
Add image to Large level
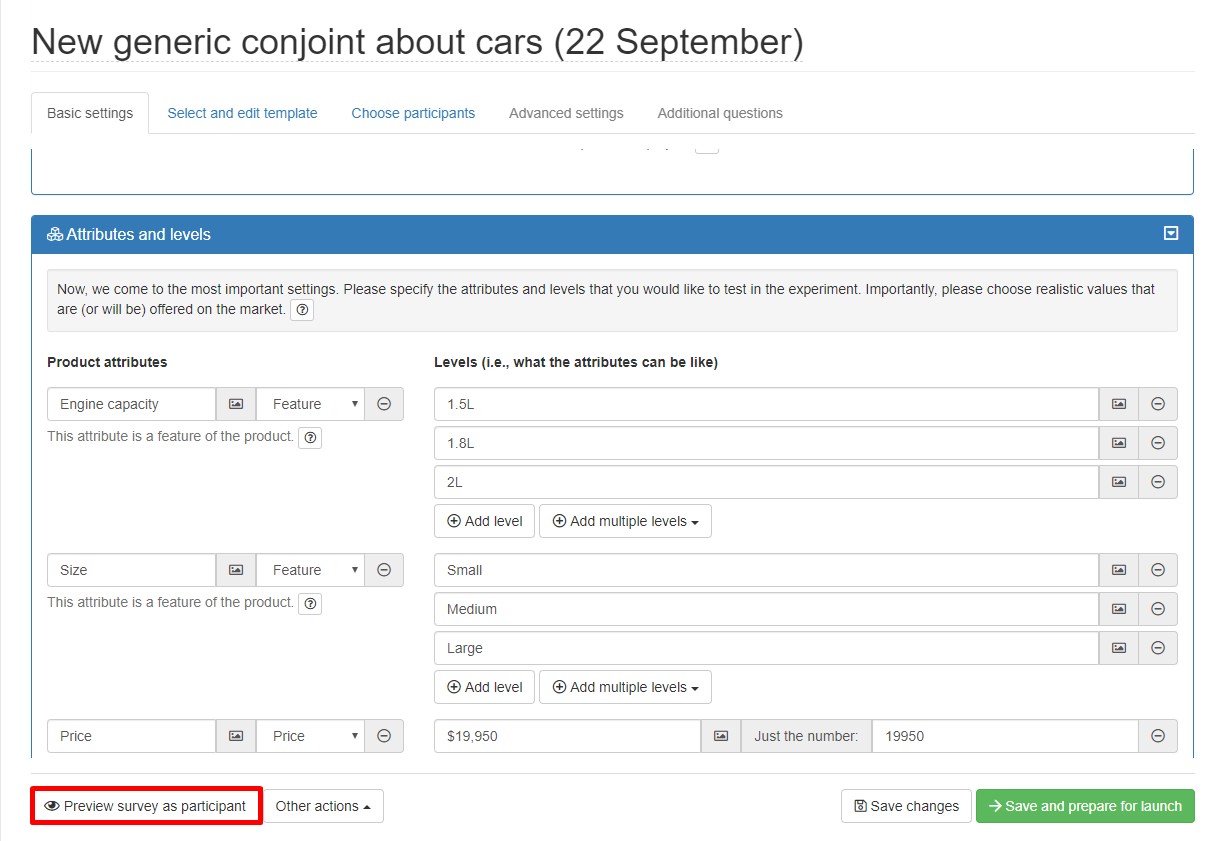[1119, 648]
